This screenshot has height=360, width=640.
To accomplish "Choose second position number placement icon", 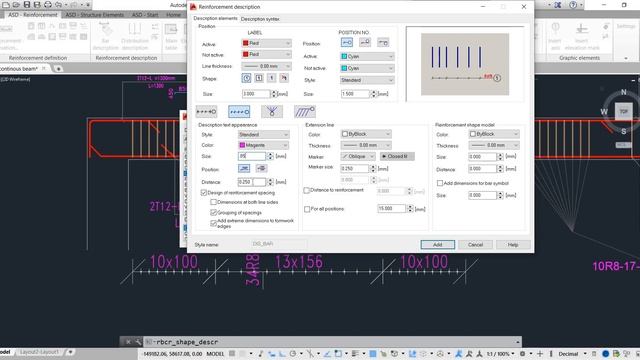I will [x=364, y=42].
